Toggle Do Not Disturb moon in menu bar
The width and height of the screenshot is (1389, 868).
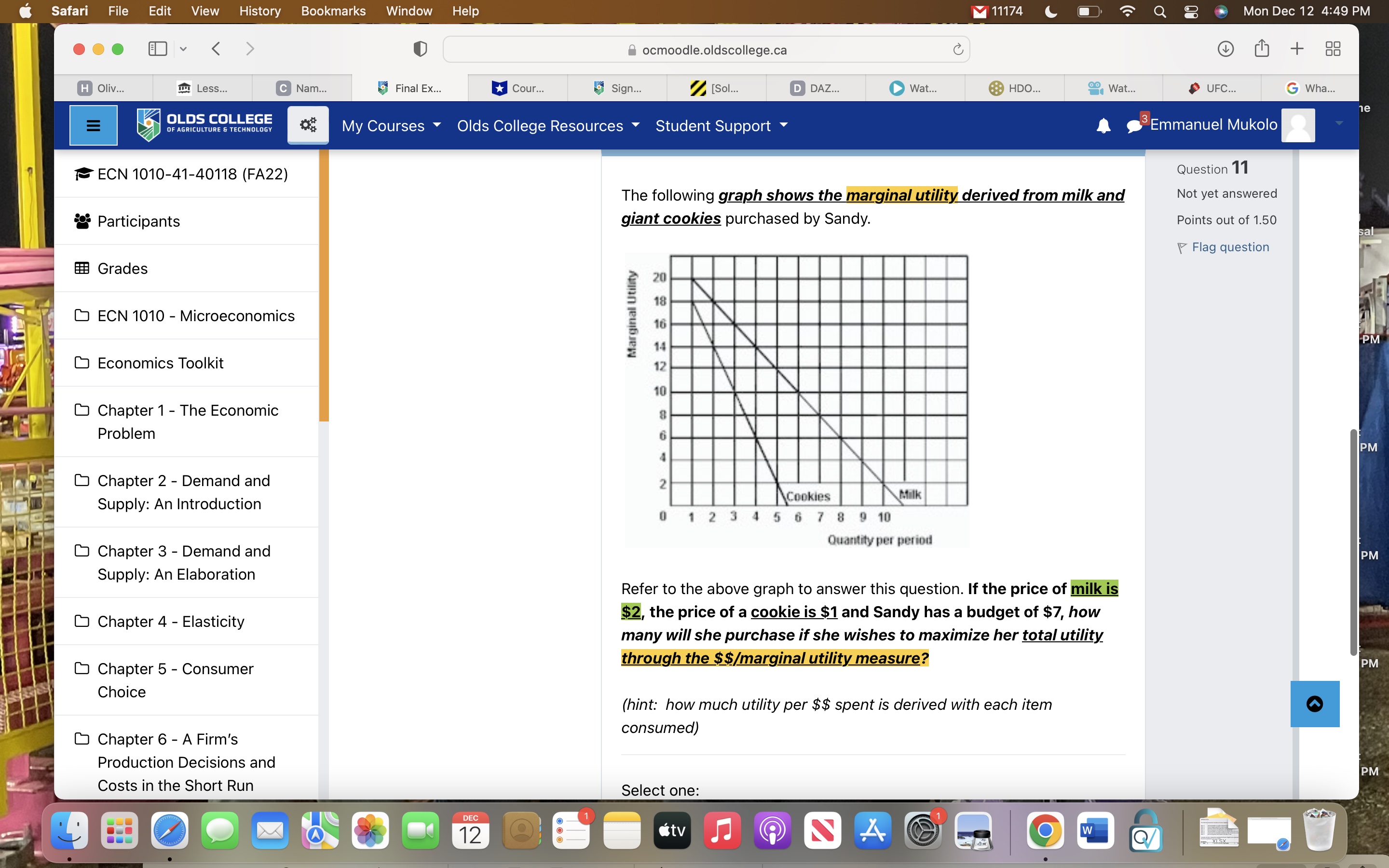click(x=1050, y=11)
